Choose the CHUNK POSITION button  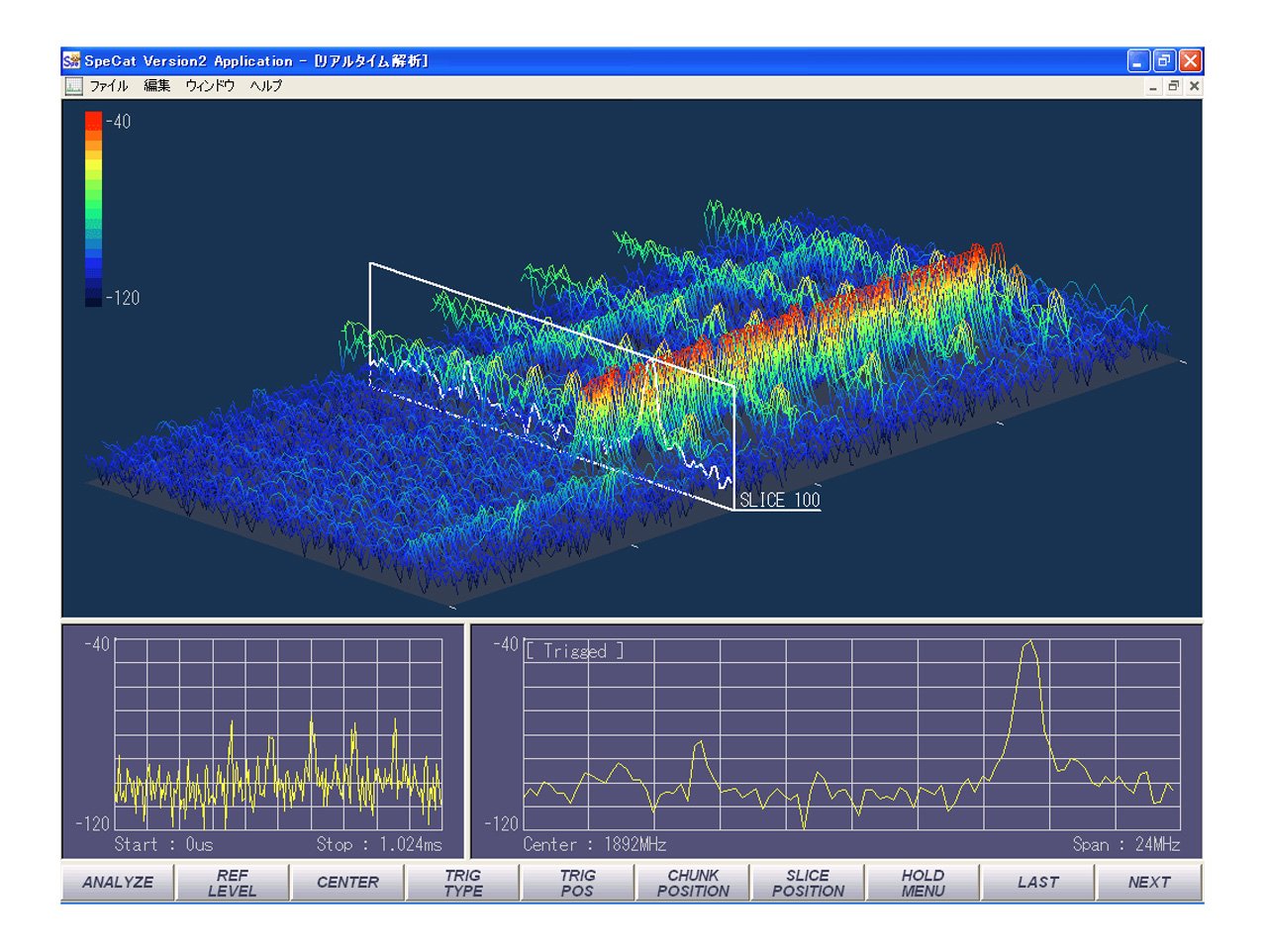click(693, 883)
